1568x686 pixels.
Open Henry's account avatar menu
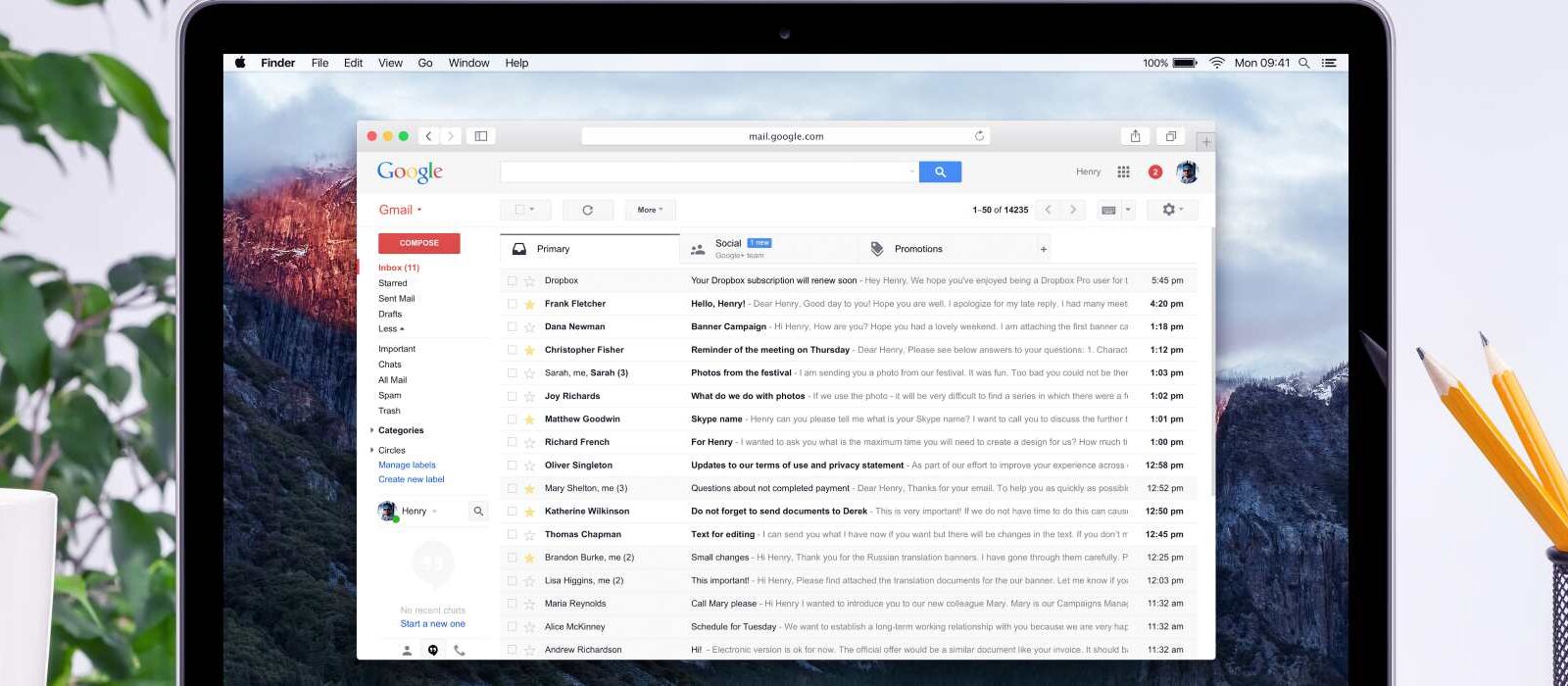1187,171
